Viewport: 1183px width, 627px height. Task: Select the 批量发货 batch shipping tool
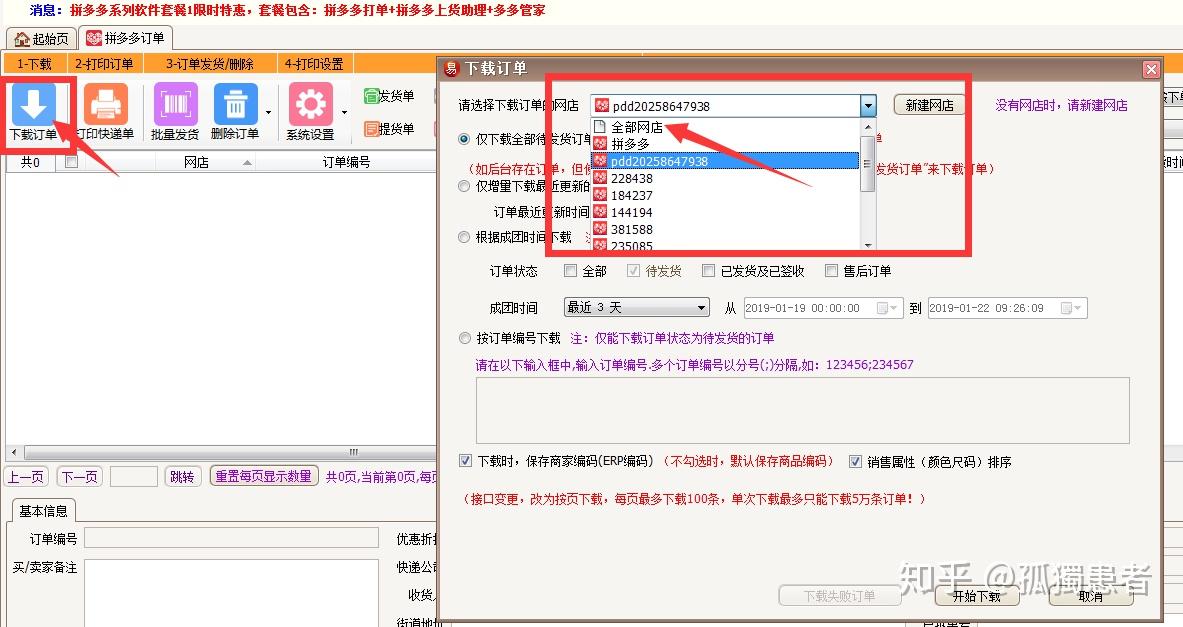173,103
